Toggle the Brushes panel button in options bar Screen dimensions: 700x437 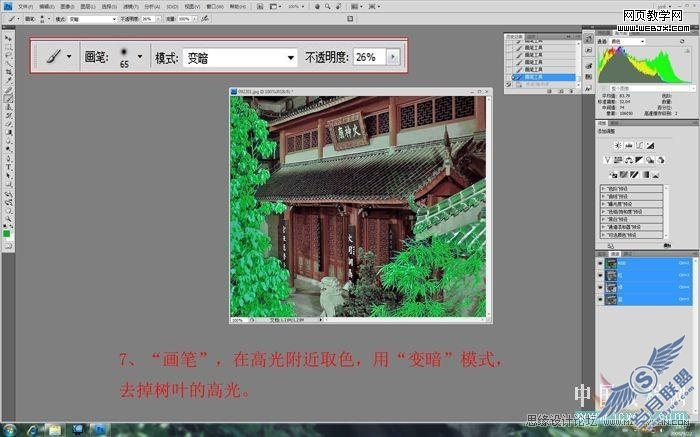350,19
